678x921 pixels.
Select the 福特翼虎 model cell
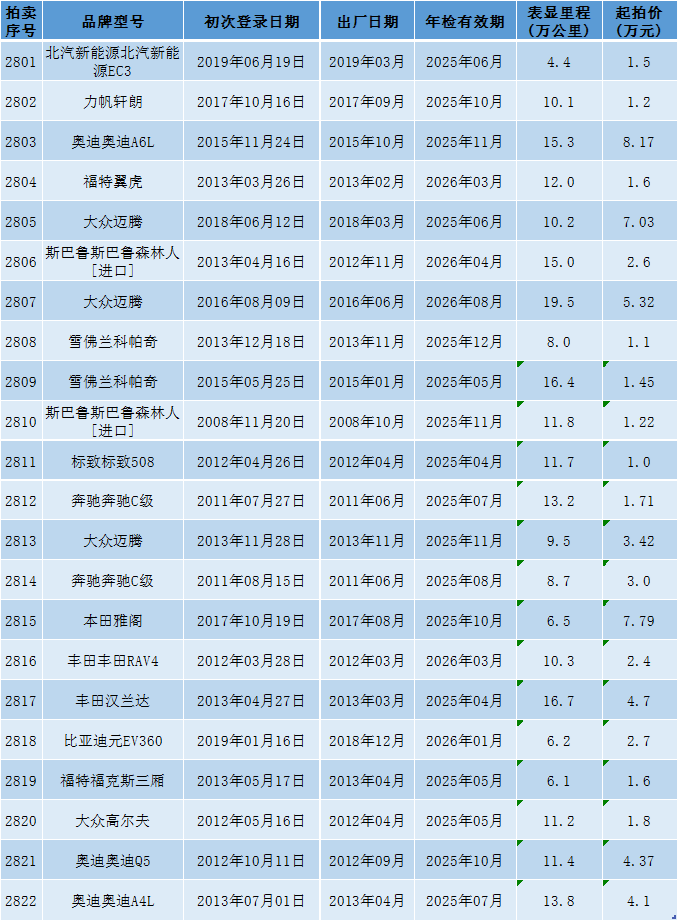click(x=113, y=181)
